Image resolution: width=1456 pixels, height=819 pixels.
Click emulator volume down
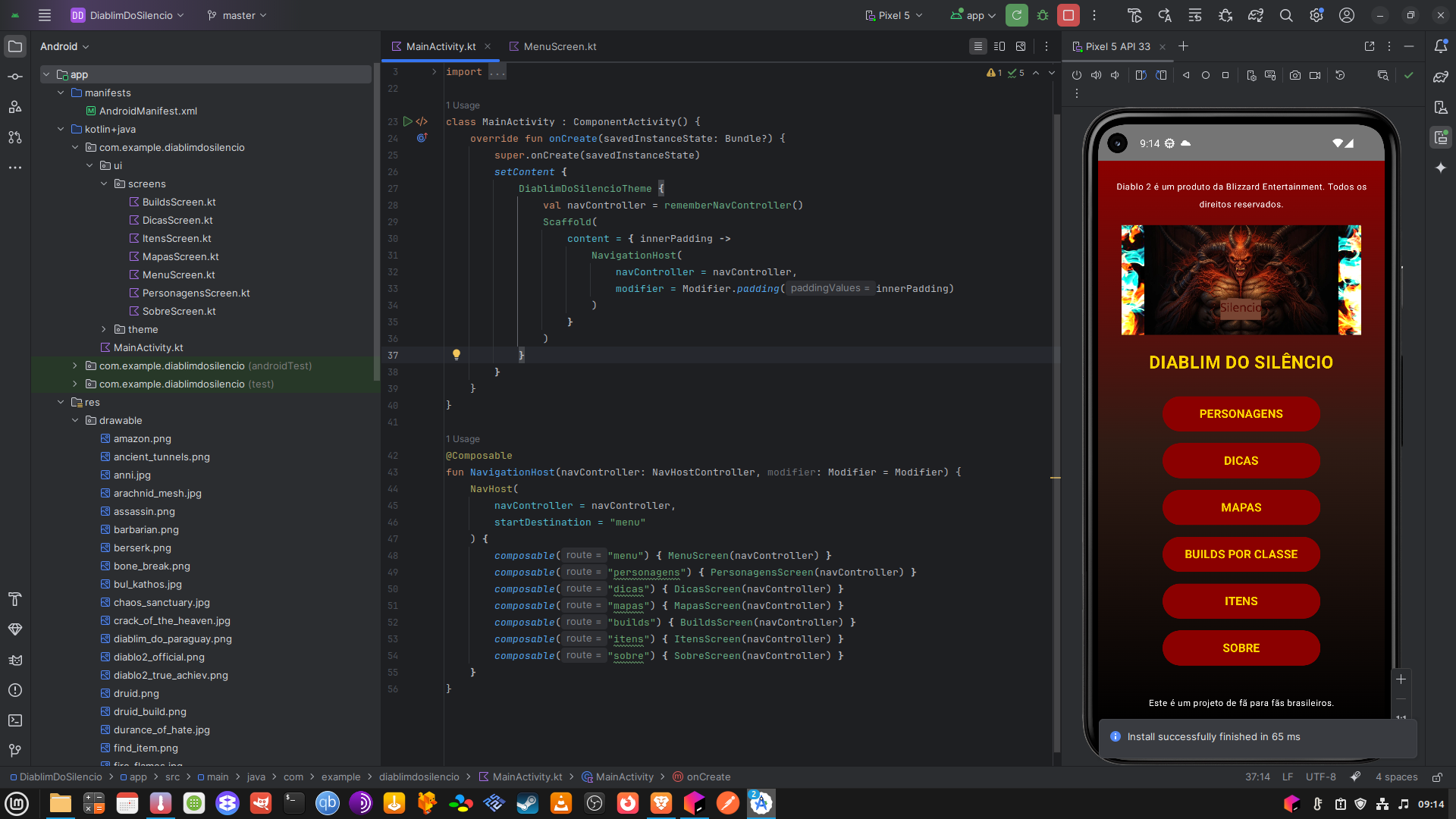(x=1115, y=75)
